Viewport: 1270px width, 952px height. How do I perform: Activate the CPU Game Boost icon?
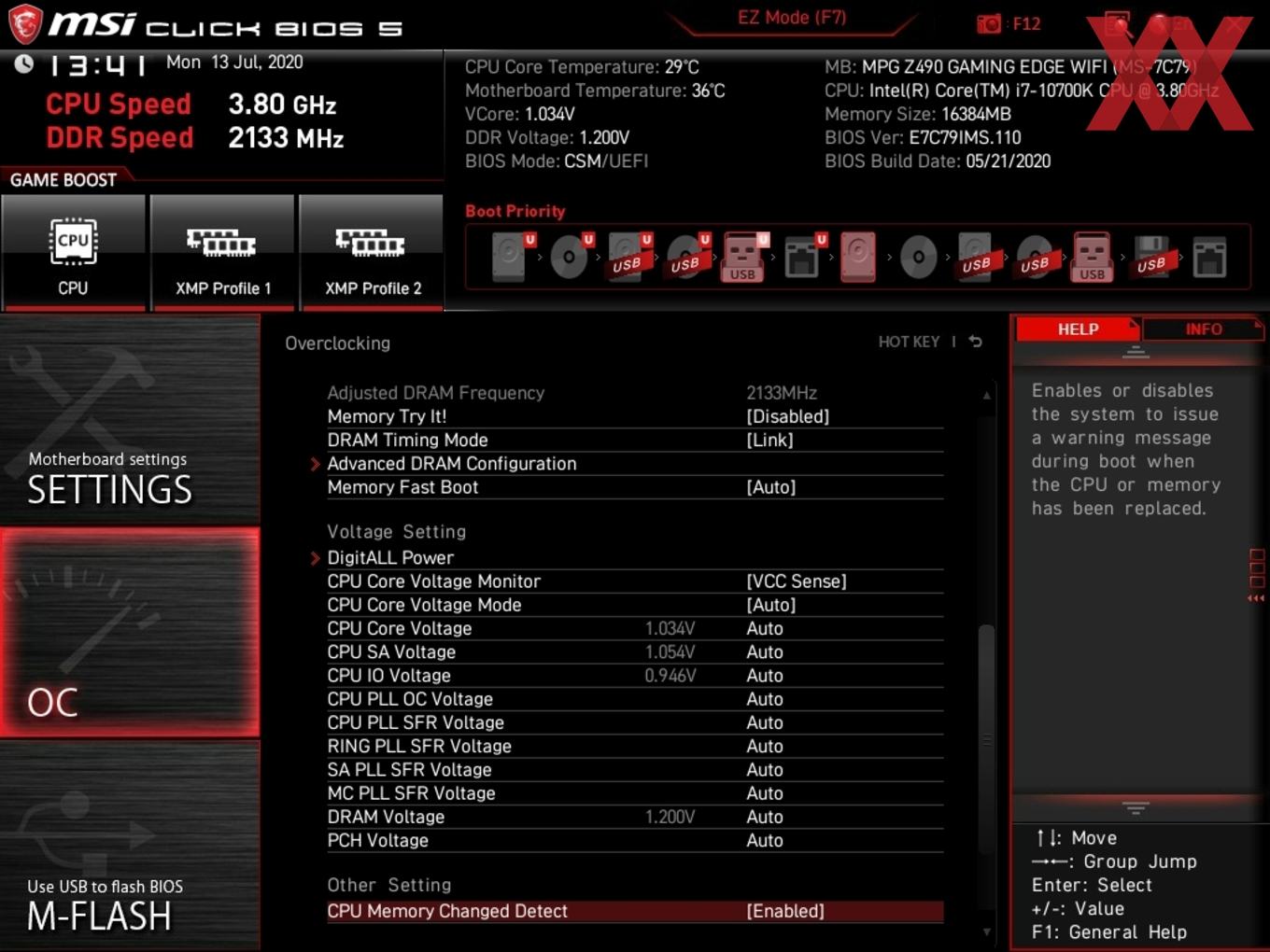pyautogui.click(x=73, y=252)
